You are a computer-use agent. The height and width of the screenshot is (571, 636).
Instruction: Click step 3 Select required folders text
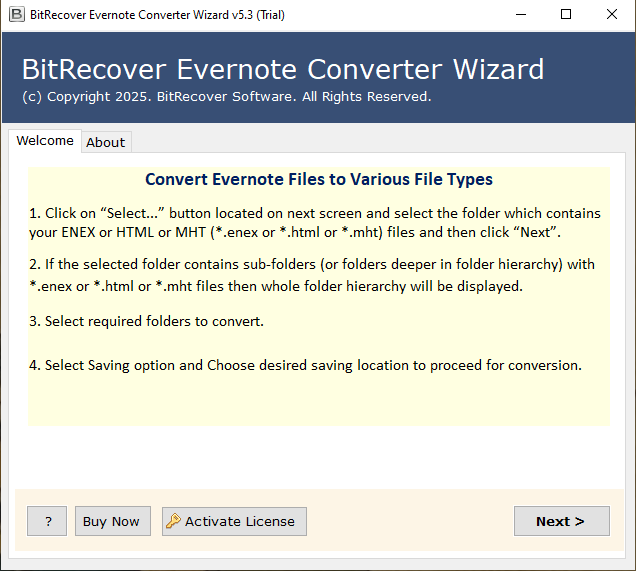[x=146, y=321]
